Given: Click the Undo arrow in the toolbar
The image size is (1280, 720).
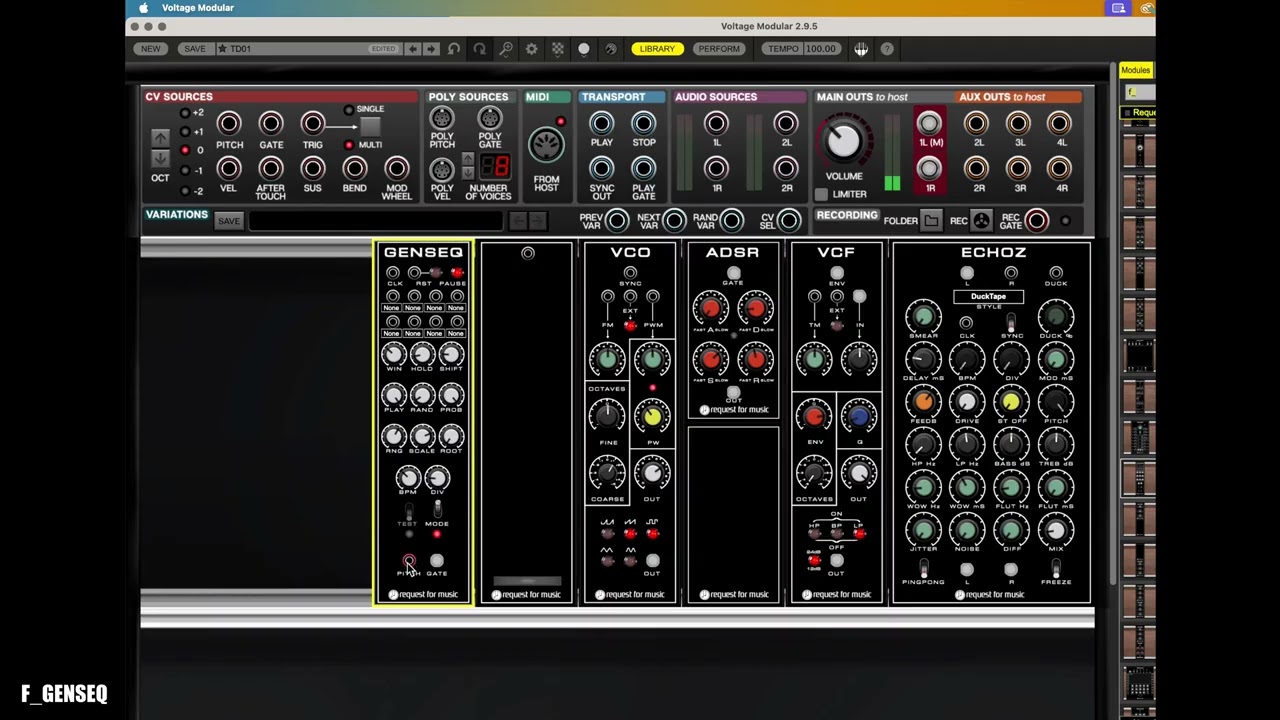Looking at the screenshot, I should click(x=454, y=49).
